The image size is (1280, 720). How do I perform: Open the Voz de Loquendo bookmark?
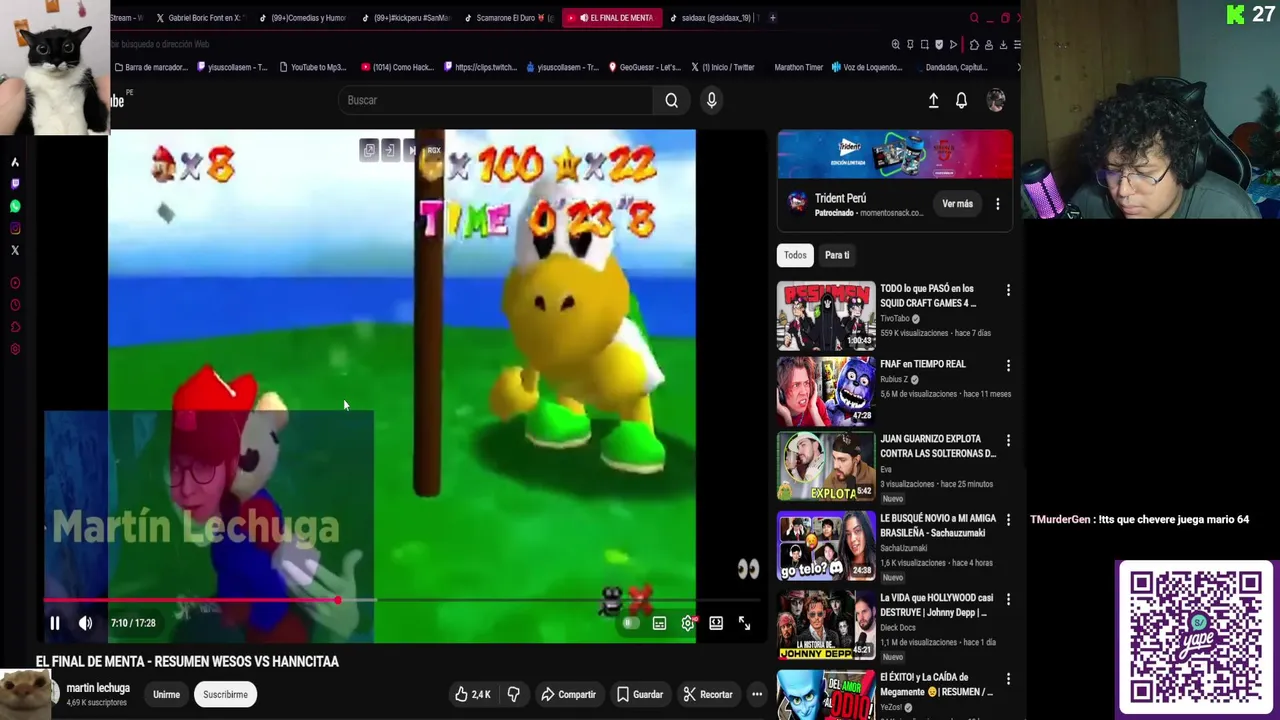click(866, 67)
